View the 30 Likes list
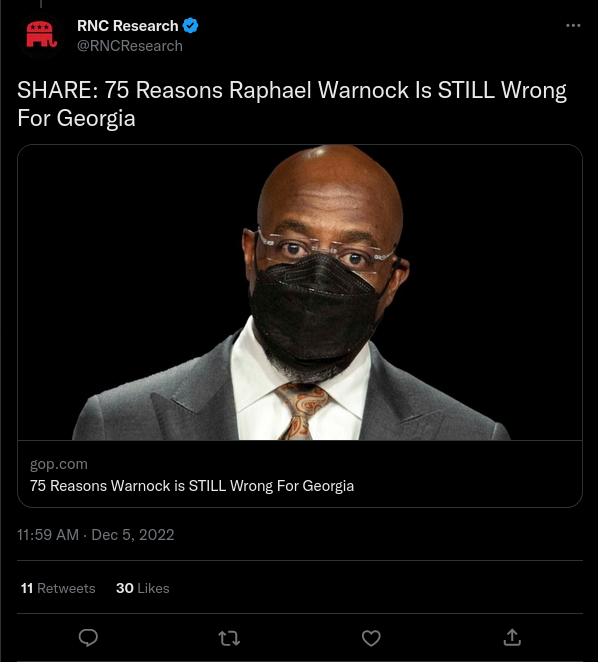Image resolution: width=598 pixels, height=662 pixels. 143,588
